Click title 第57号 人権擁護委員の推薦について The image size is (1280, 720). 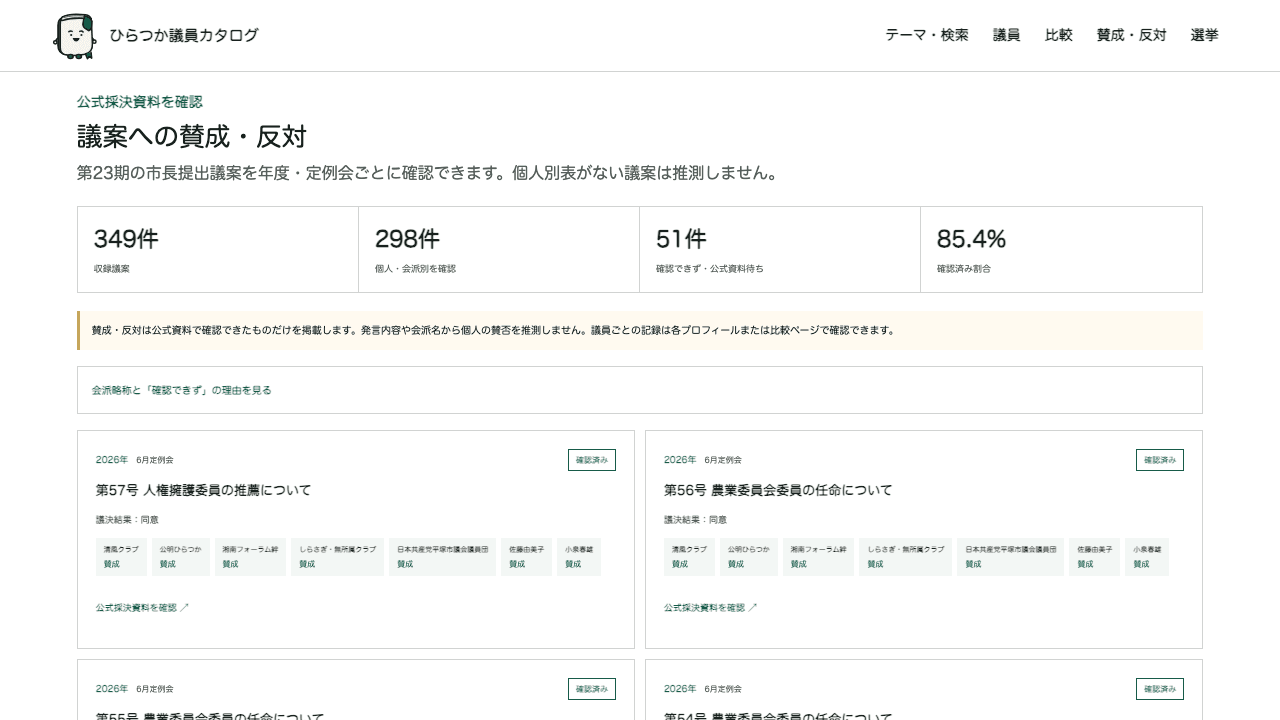204,490
